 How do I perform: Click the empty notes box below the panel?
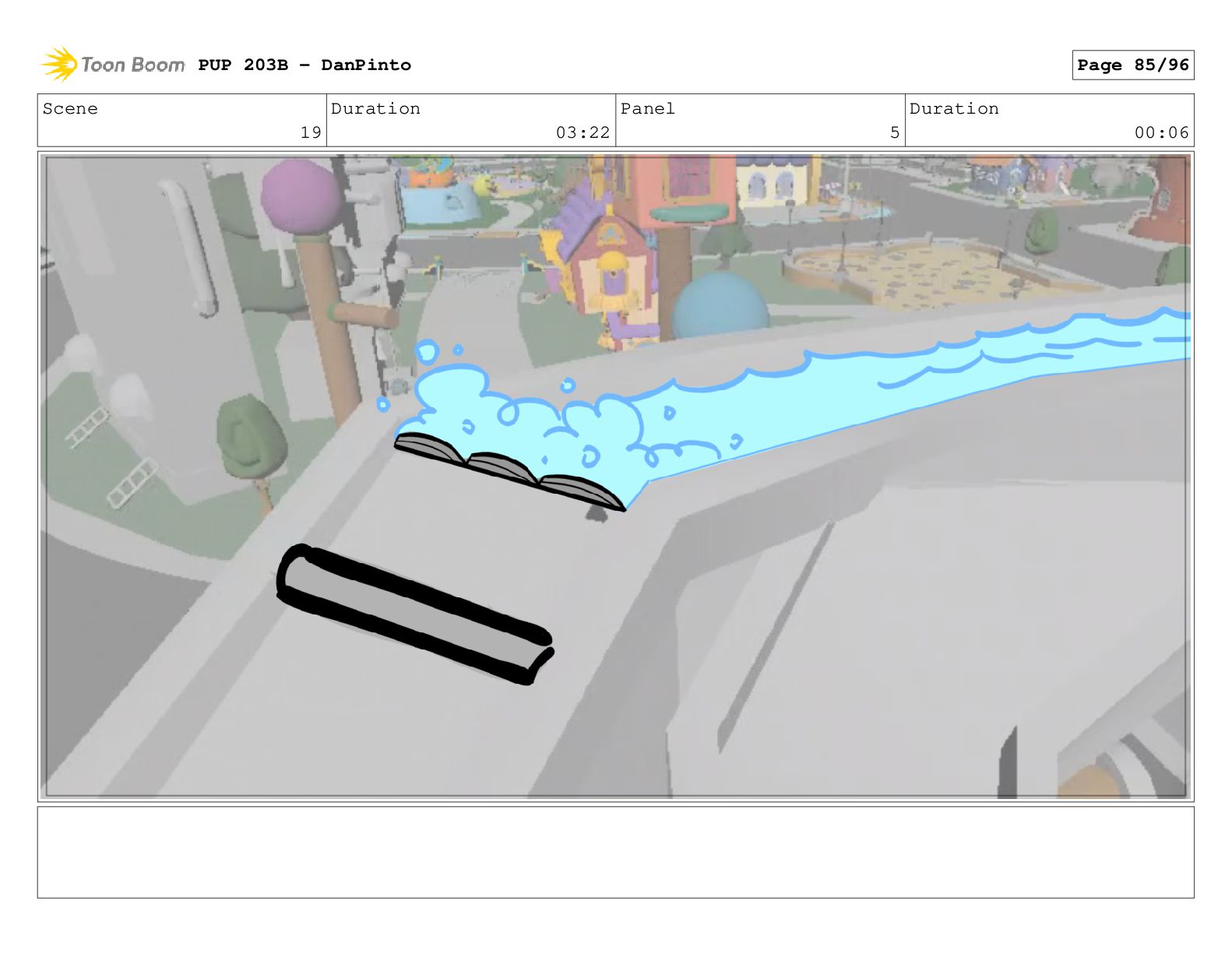(615, 852)
